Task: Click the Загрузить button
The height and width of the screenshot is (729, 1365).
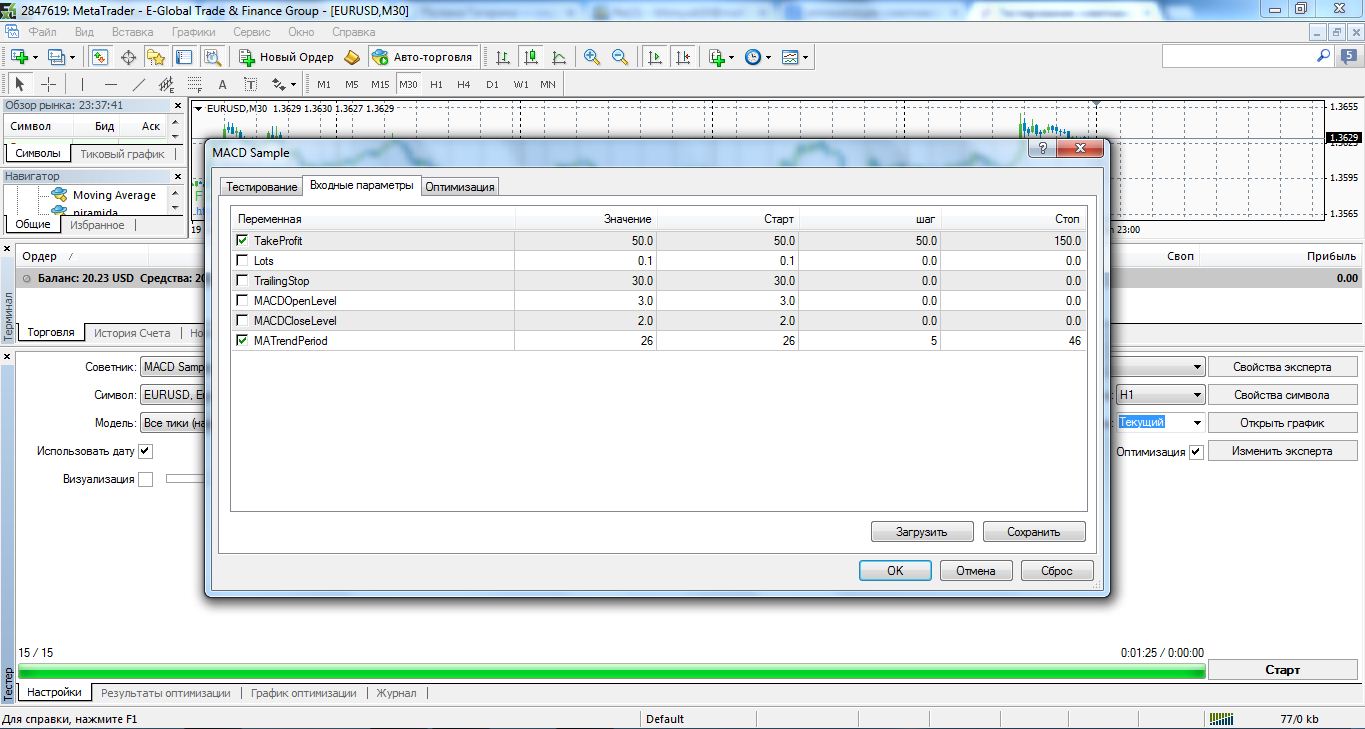Action: point(922,532)
